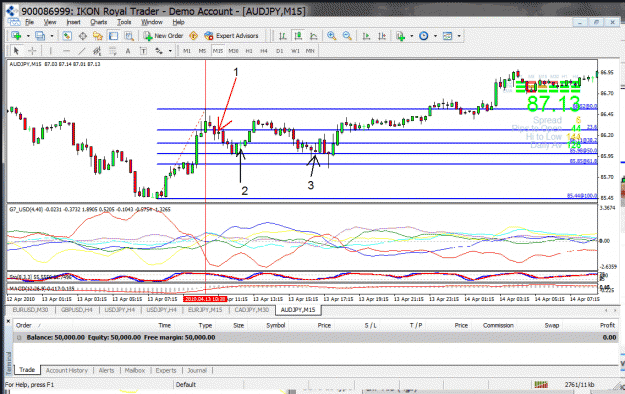Switch timeframe to MN
Image resolution: width=625 pixels, height=394 pixels.
click(x=310, y=51)
